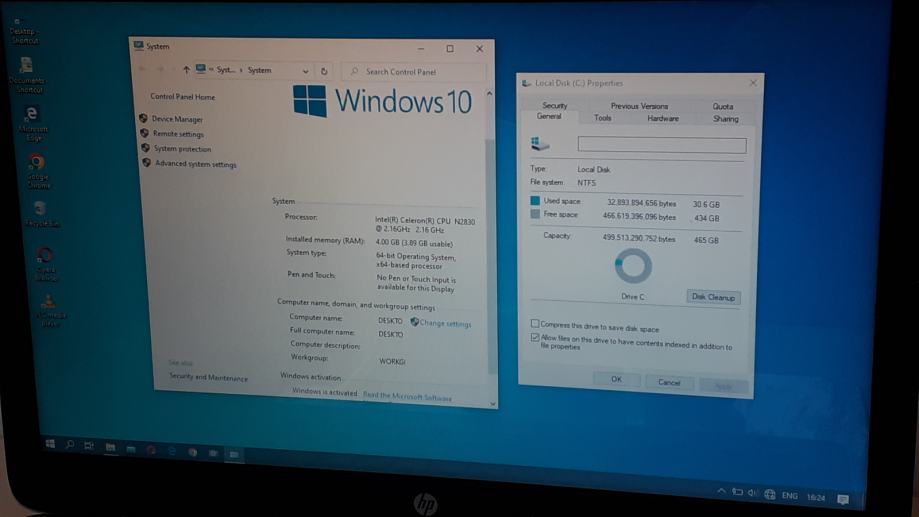Open the Action Center notification icon
919x517 pixels.
[843, 499]
